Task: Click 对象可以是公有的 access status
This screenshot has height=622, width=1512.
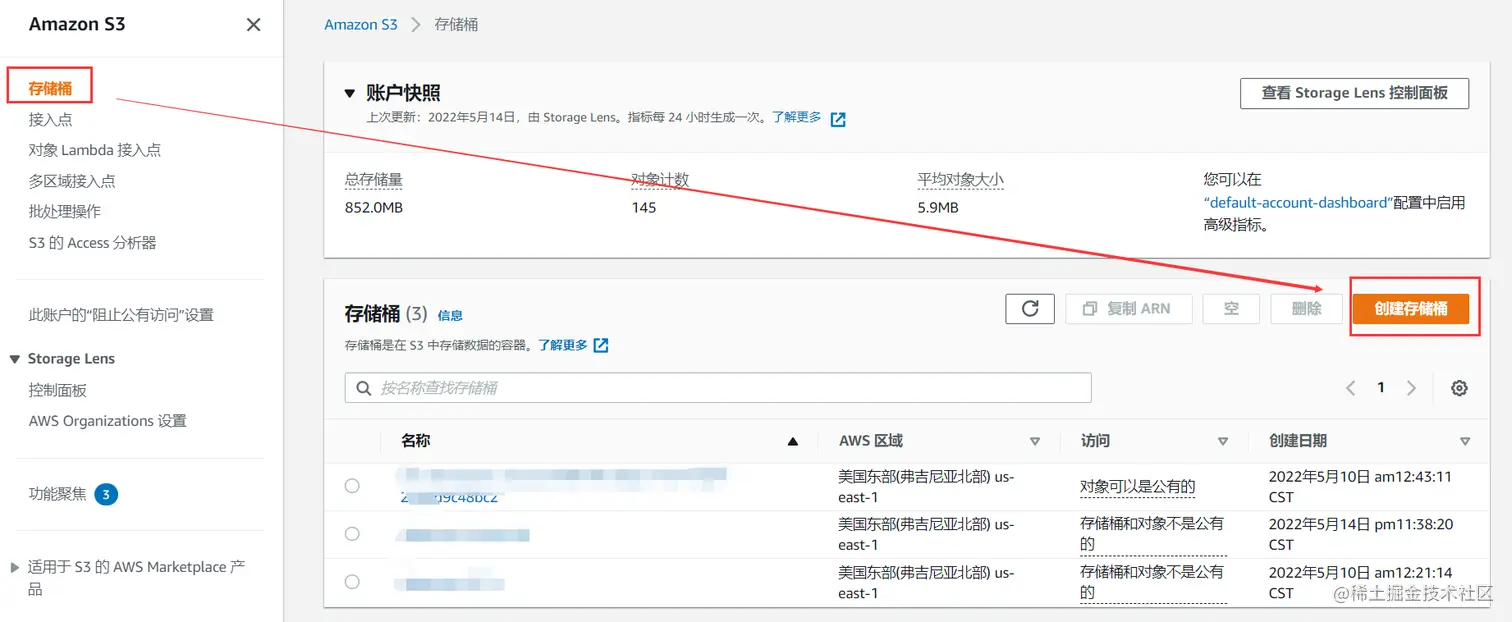Action: [1138, 487]
